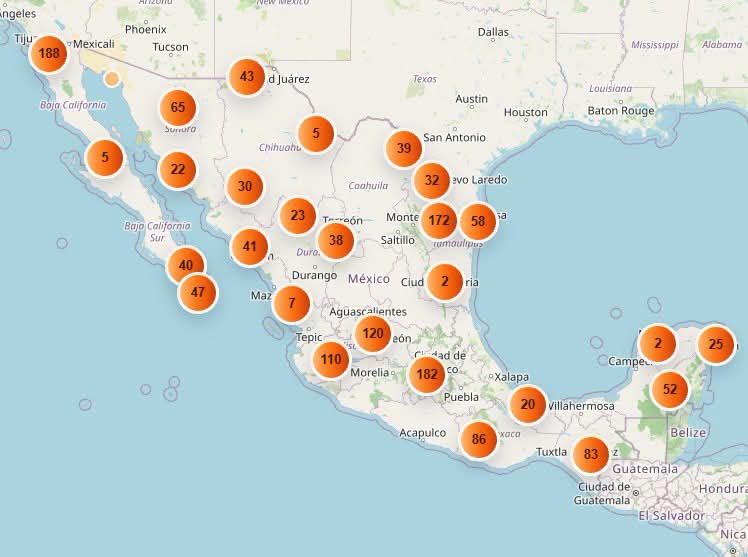748x557 pixels.
Task: Click the Louisiana state label
Action: pyautogui.click(x=610, y=89)
